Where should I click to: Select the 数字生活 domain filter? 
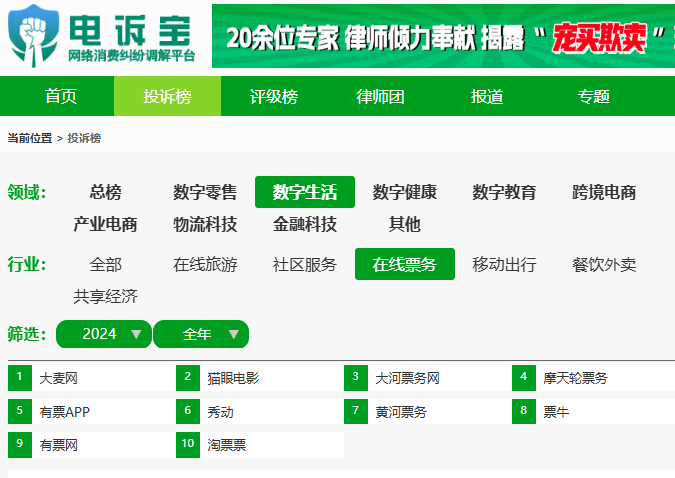[x=305, y=192]
